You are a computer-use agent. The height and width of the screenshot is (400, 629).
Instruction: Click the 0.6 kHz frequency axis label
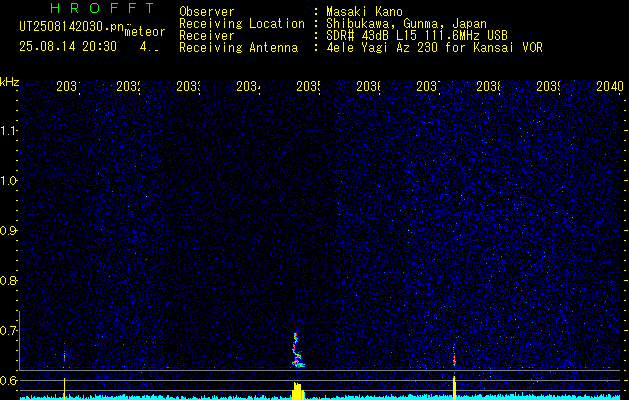coord(8,380)
